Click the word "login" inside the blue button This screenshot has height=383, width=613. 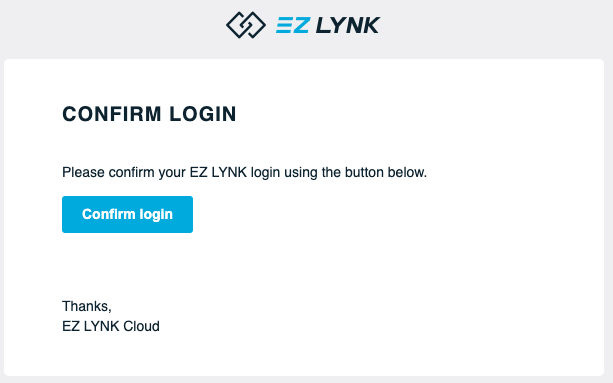tap(156, 215)
